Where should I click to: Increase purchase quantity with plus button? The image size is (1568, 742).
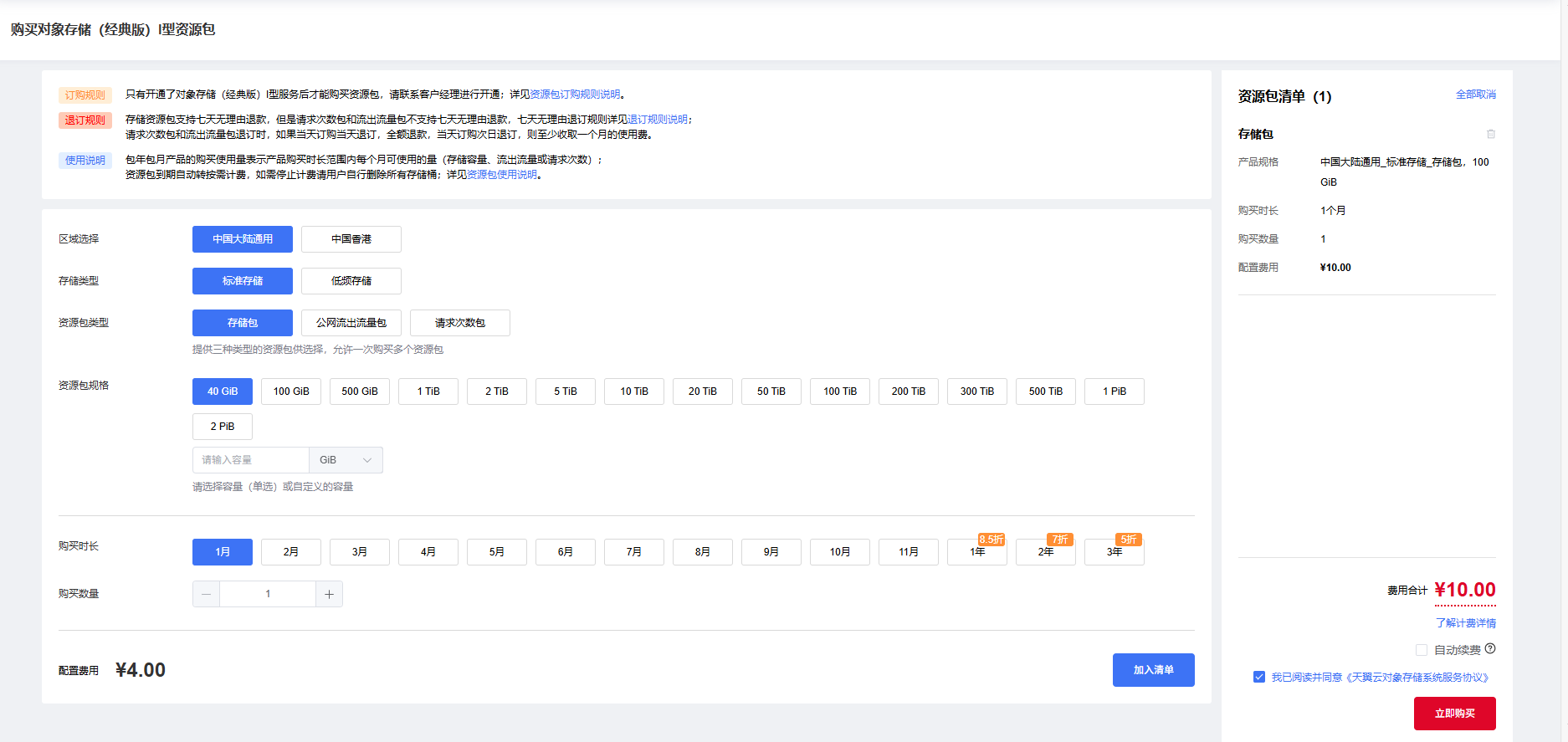tap(329, 594)
